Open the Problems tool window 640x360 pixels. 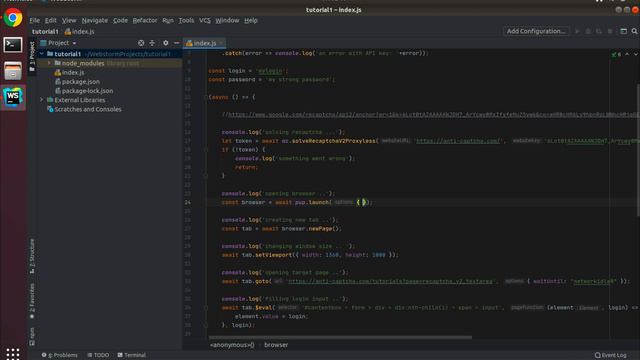[x=60, y=355]
